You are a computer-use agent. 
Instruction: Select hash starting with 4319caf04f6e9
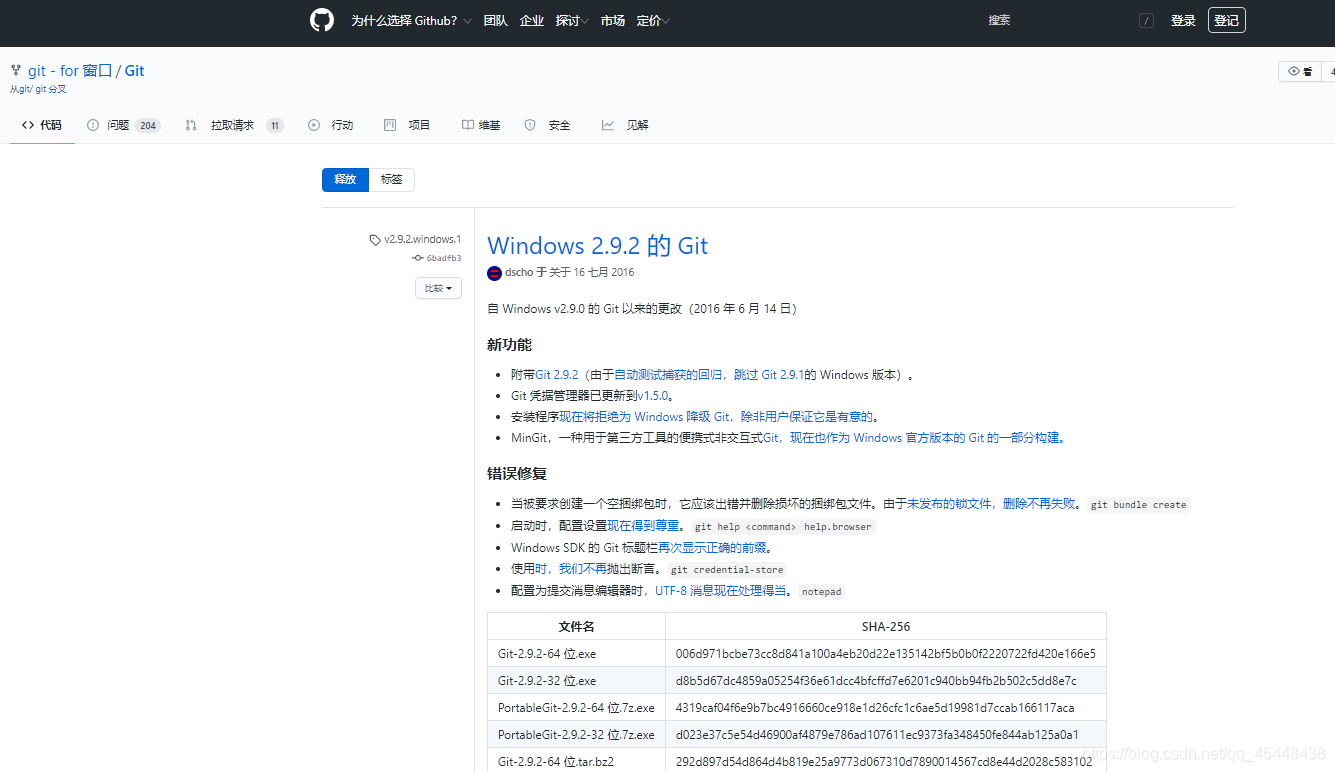tap(875, 708)
